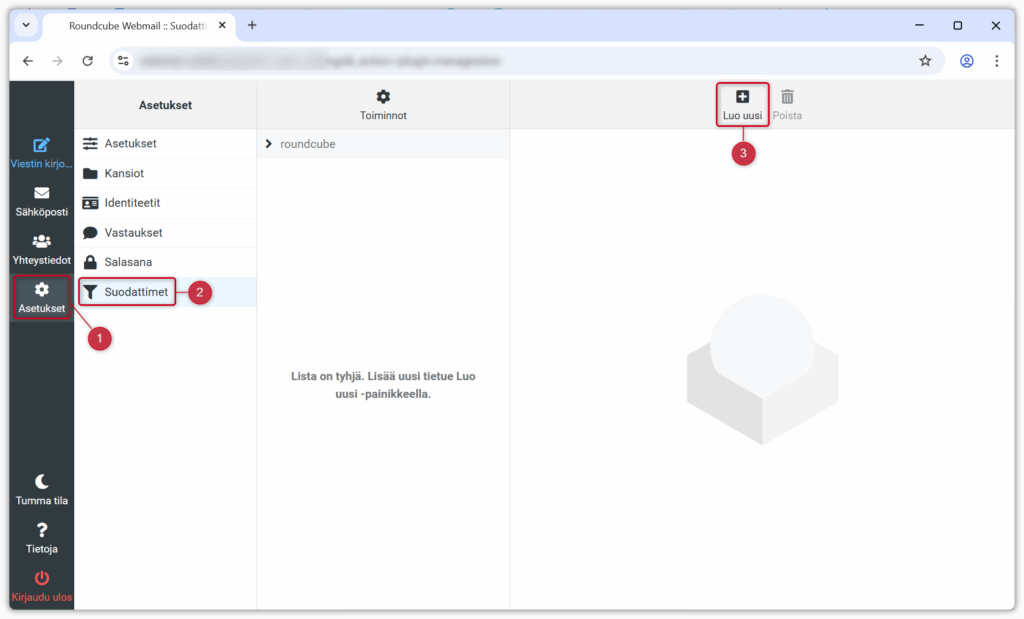Open Salasana password settings

click(x=130, y=262)
